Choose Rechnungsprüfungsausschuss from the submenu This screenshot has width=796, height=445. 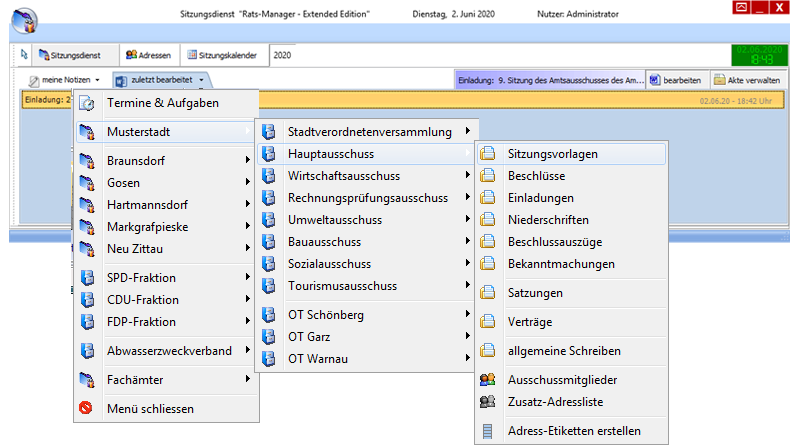366,198
